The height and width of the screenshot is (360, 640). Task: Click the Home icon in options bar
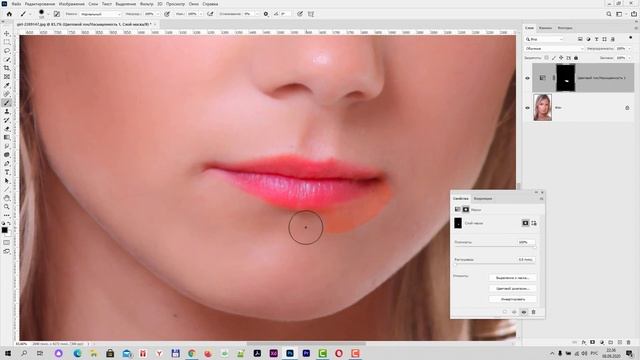(9, 14)
